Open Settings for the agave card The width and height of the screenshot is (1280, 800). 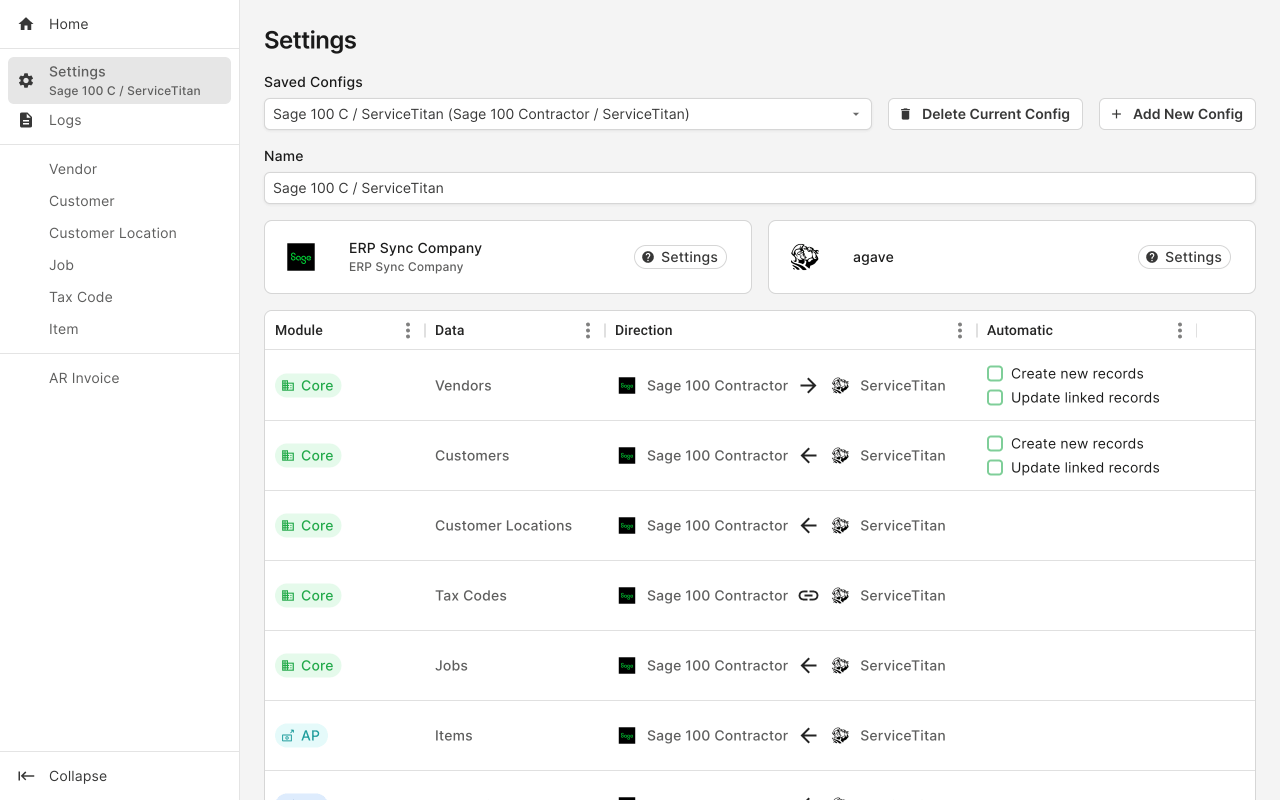coord(1184,257)
